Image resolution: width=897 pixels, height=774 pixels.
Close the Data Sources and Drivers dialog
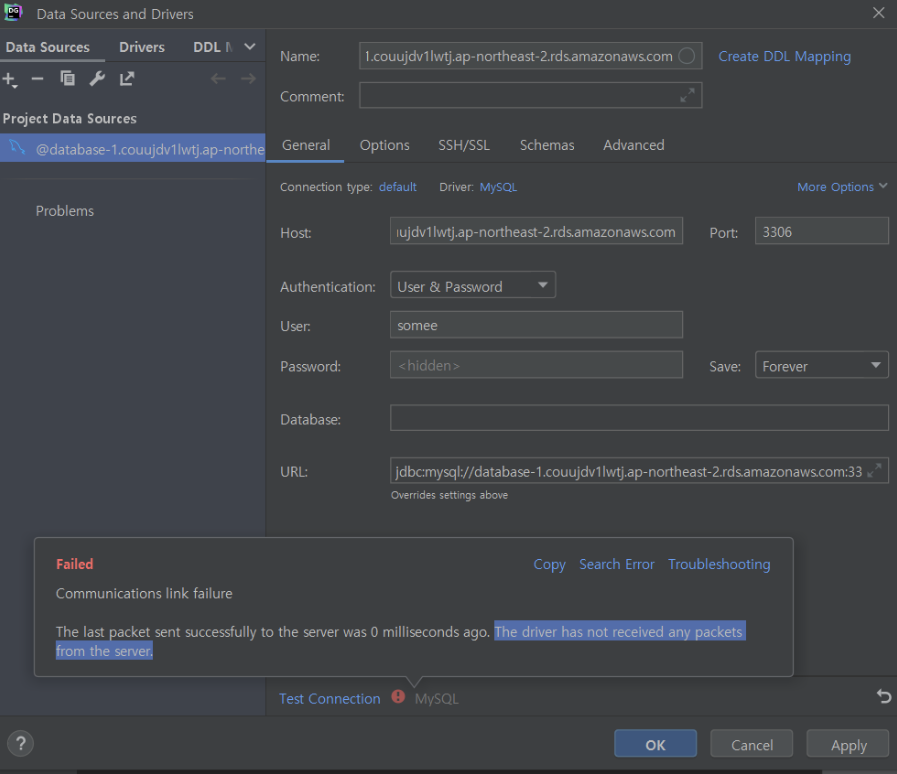pos(879,13)
